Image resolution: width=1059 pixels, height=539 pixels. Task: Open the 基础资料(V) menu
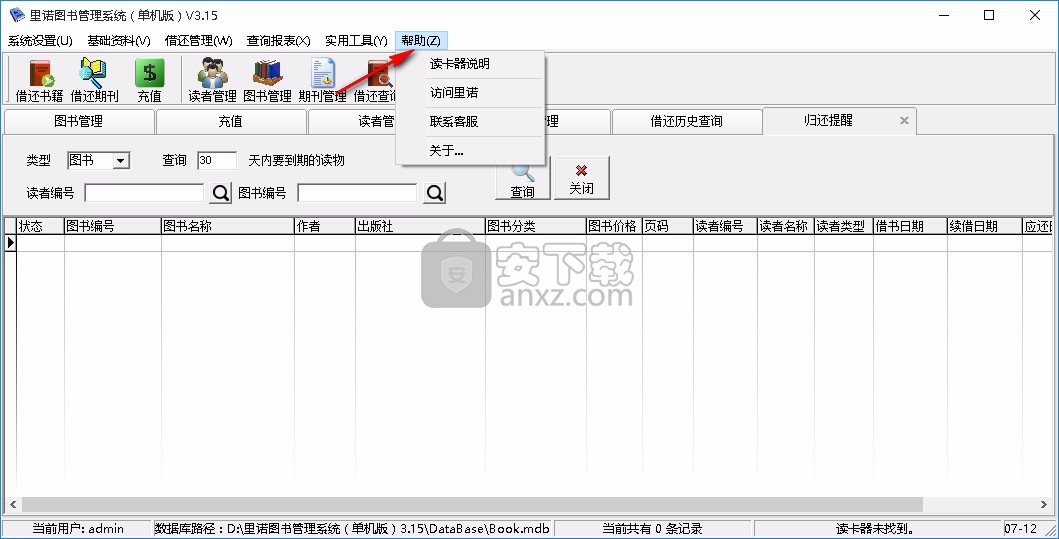pyautogui.click(x=119, y=41)
